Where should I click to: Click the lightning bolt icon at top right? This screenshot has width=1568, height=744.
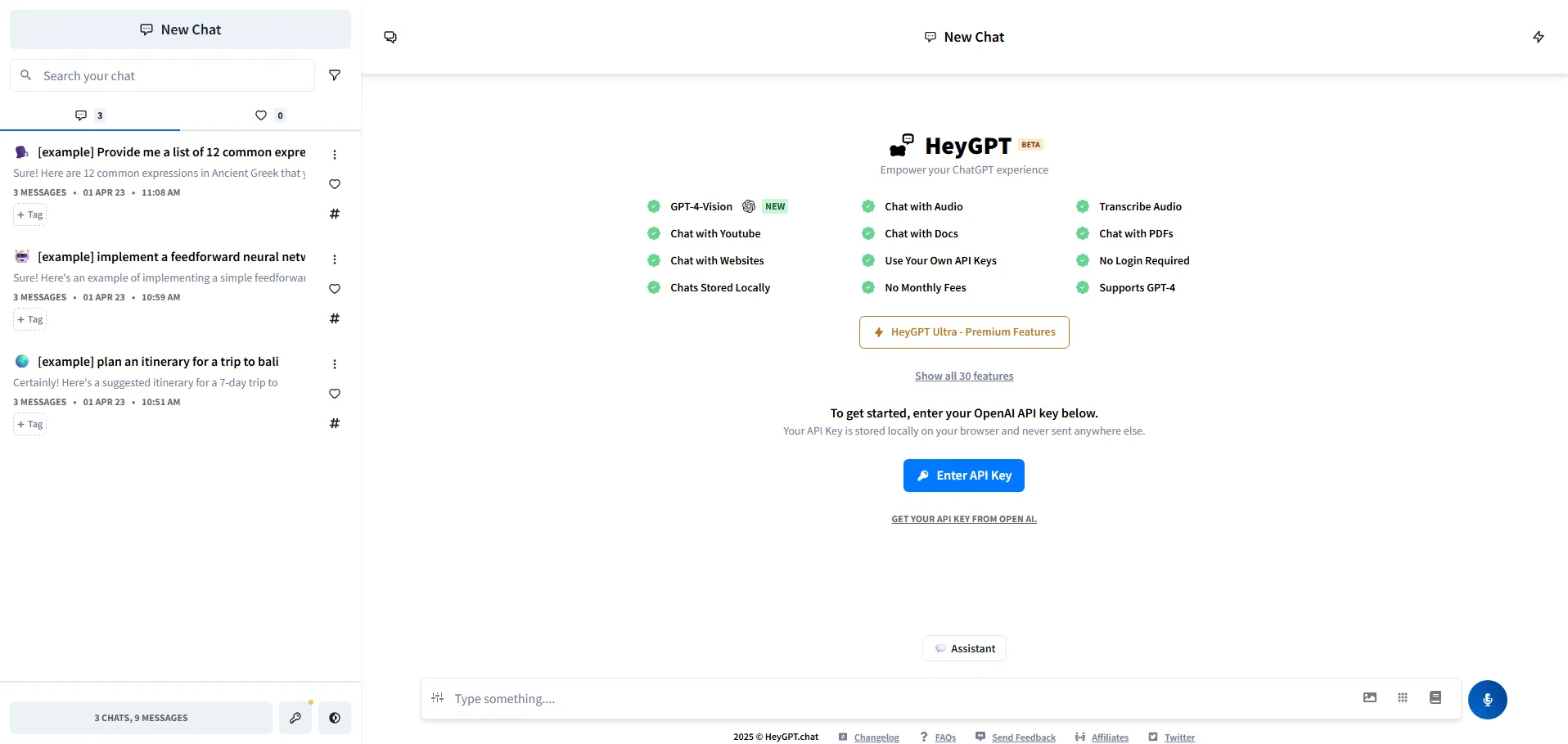point(1538,37)
